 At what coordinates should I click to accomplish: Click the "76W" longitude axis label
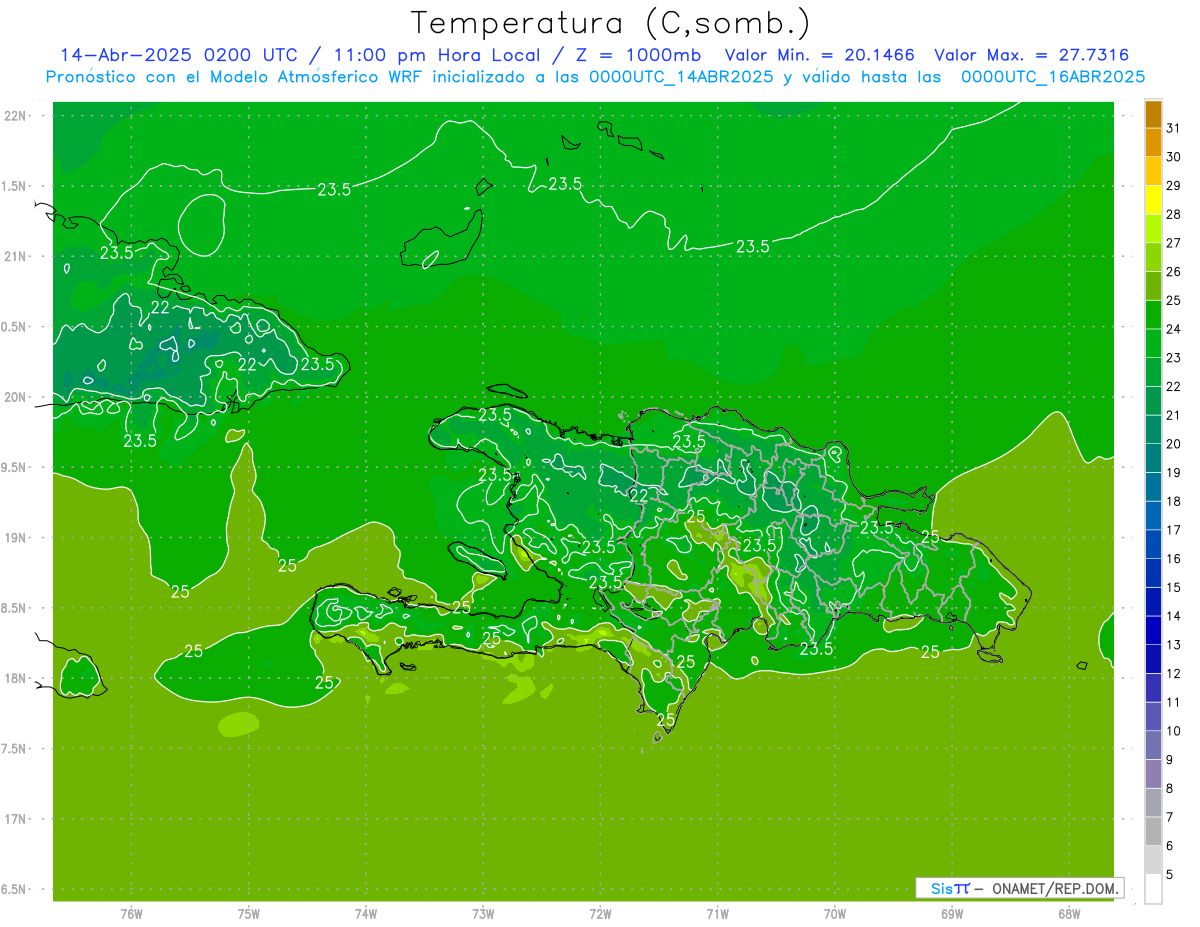(x=132, y=914)
